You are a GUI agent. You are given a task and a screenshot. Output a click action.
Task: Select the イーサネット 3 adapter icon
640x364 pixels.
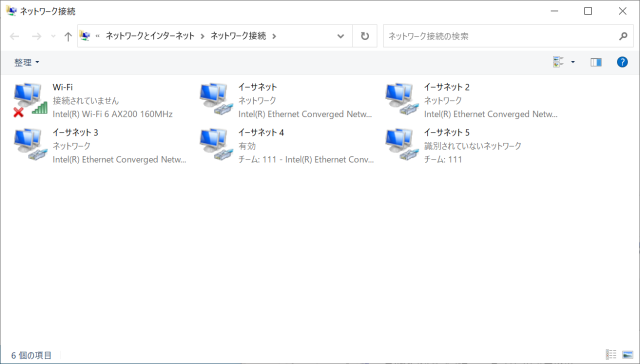(30, 144)
